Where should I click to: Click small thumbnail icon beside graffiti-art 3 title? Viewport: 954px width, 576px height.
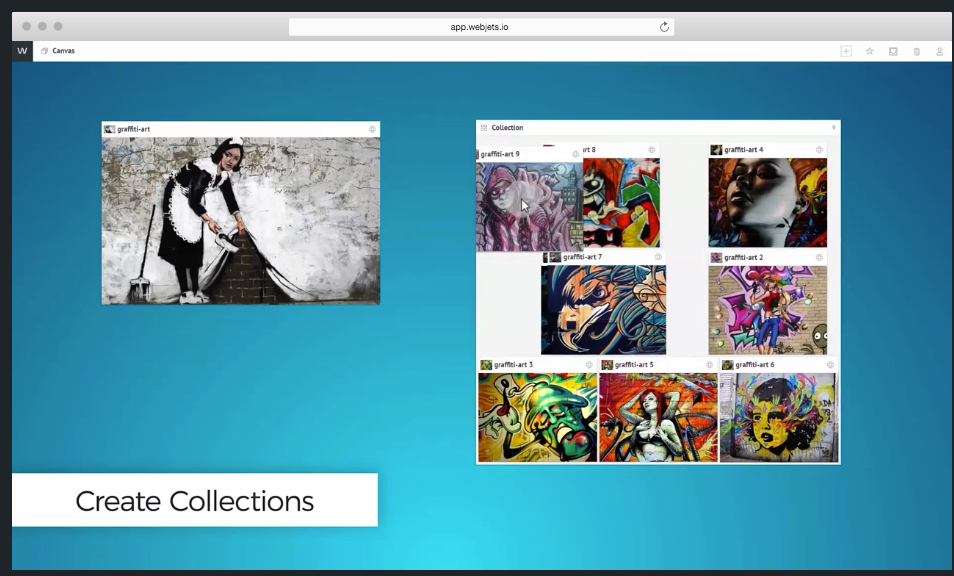pos(486,365)
